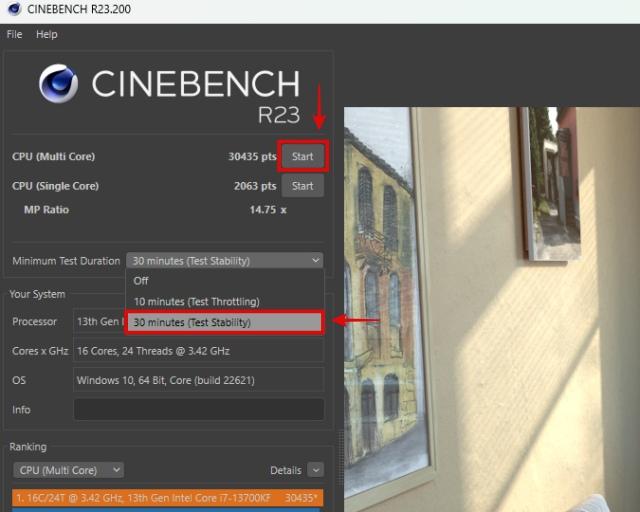The width and height of the screenshot is (640, 512).
Task: Start the CPU Single Core test
Action: coord(302,186)
